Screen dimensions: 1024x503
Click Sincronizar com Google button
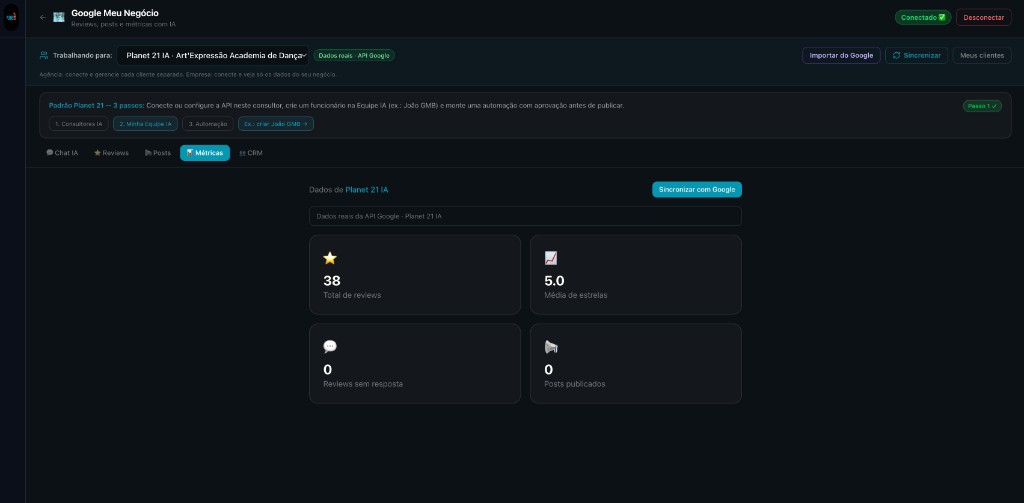click(697, 189)
